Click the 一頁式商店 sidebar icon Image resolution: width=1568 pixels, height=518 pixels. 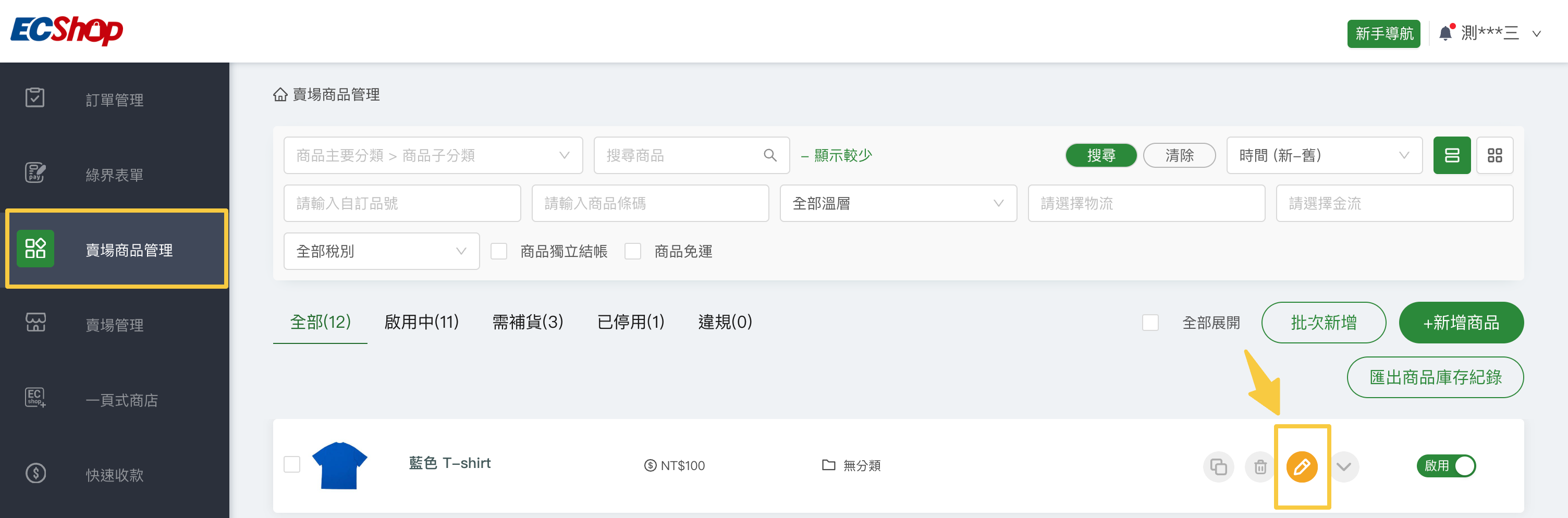pos(35,398)
